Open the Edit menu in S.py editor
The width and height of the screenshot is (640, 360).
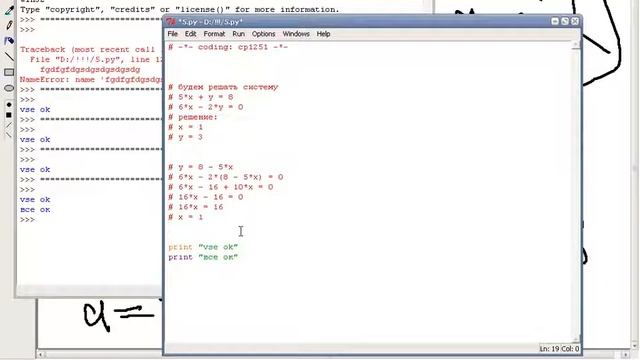[190, 34]
